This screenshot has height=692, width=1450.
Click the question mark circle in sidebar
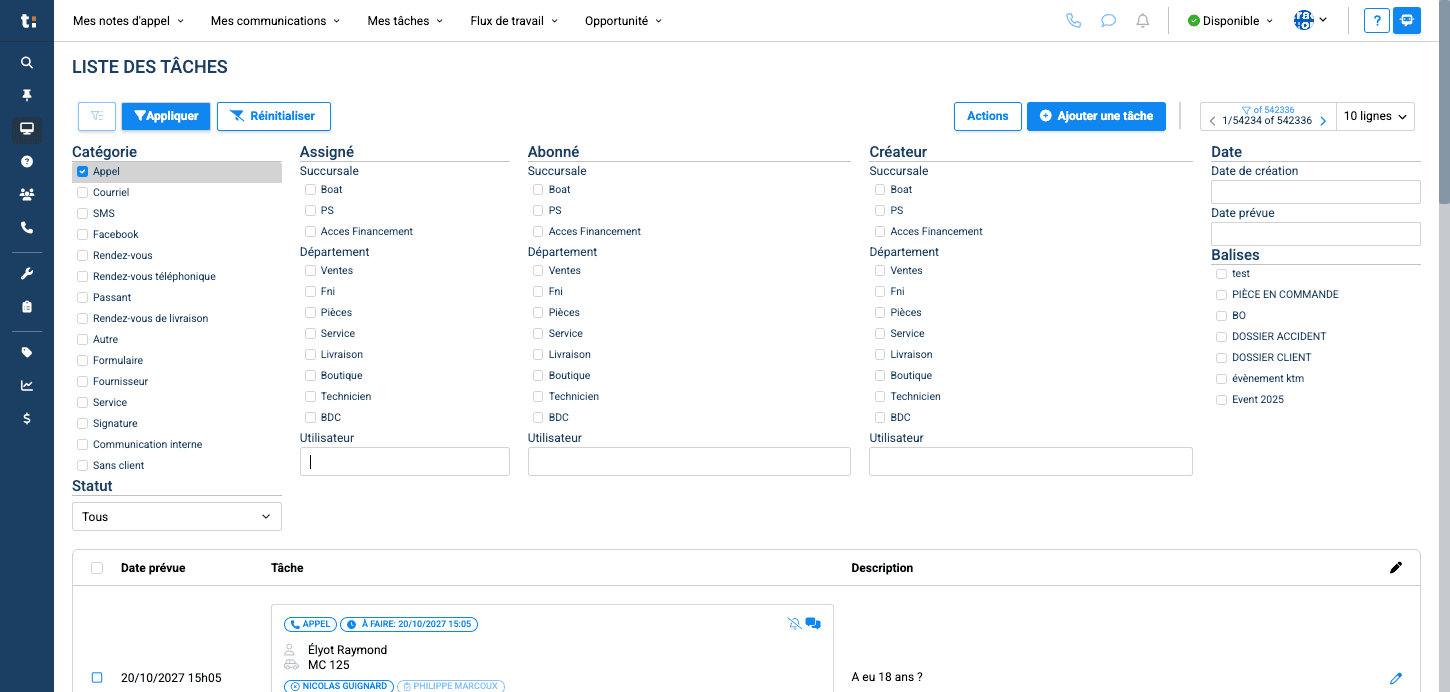coord(27,161)
